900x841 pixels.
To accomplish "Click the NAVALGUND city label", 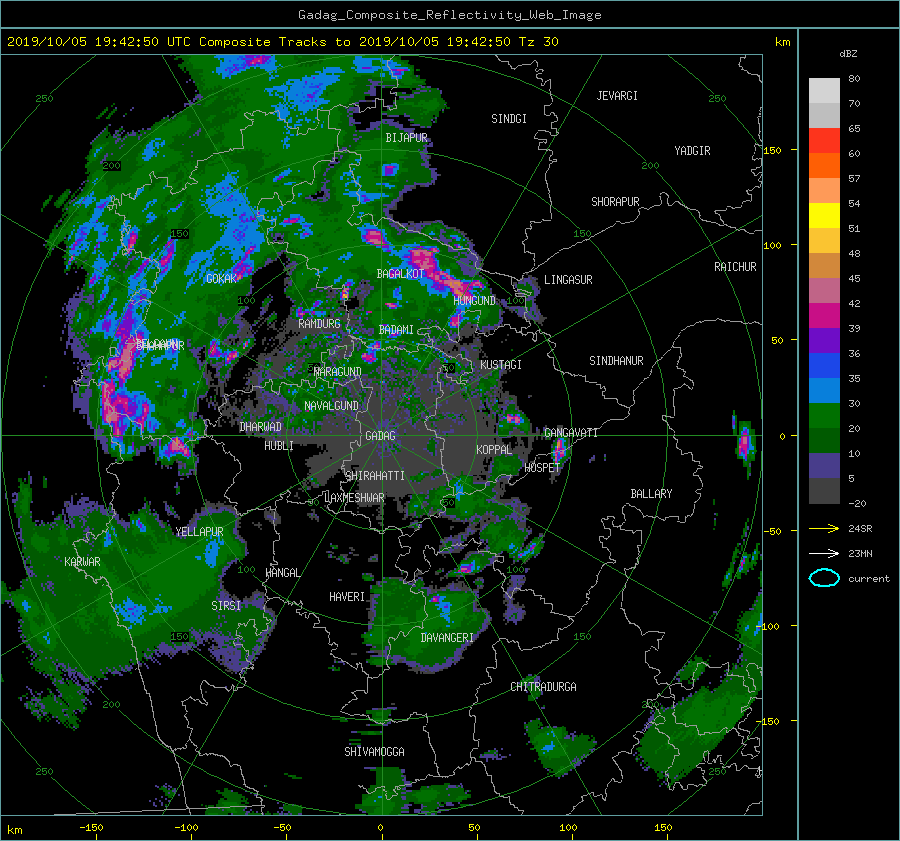I will 331,406.
